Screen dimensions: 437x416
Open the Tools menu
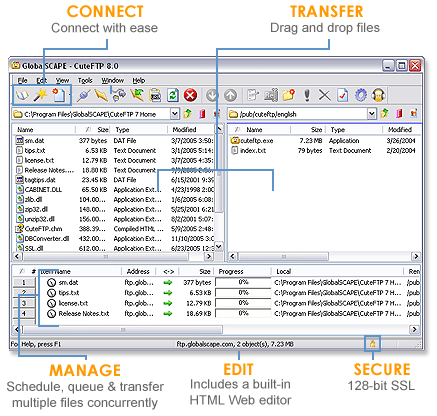[x=85, y=80]
